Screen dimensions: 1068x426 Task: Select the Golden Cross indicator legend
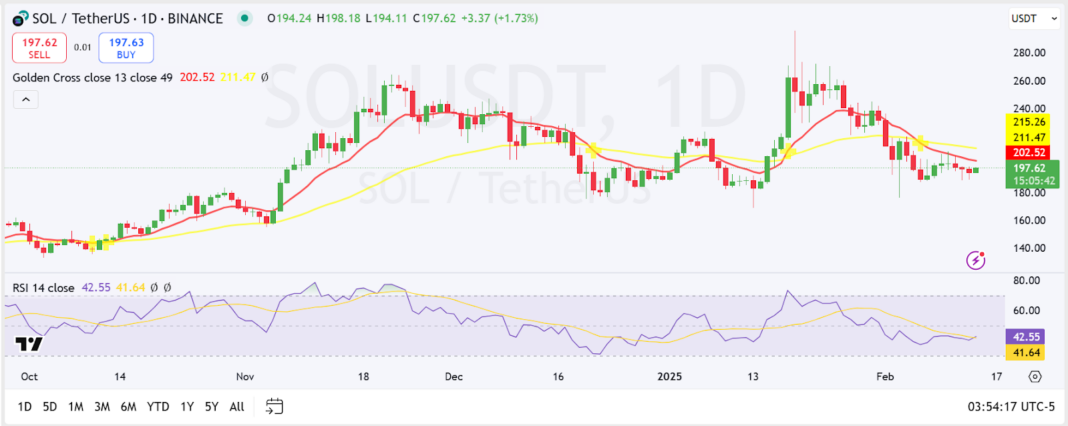pos(93,78)
